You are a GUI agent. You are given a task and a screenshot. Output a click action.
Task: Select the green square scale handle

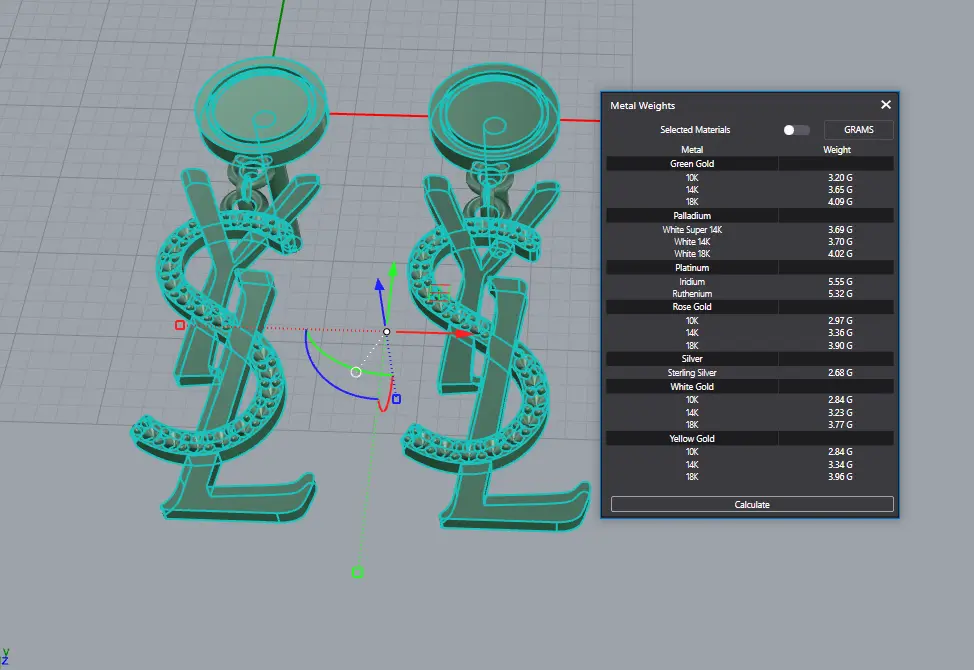coord(358,573)
